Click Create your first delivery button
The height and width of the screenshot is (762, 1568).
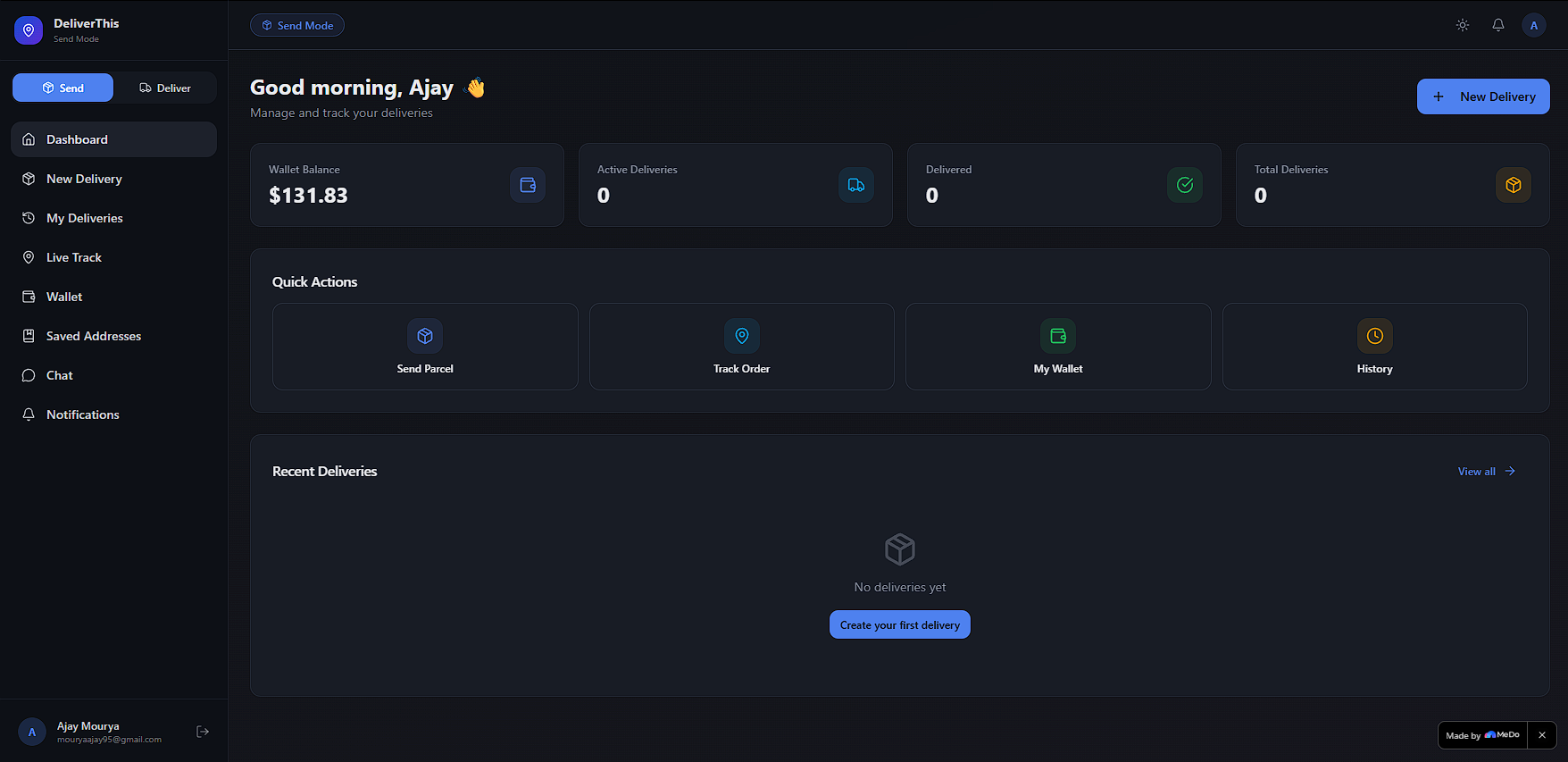coord(900,624)
